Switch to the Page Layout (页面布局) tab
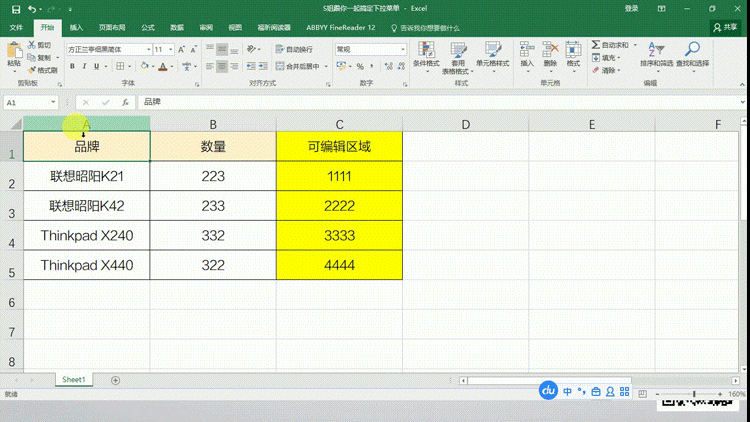750x422 pixels. (112, 28)
